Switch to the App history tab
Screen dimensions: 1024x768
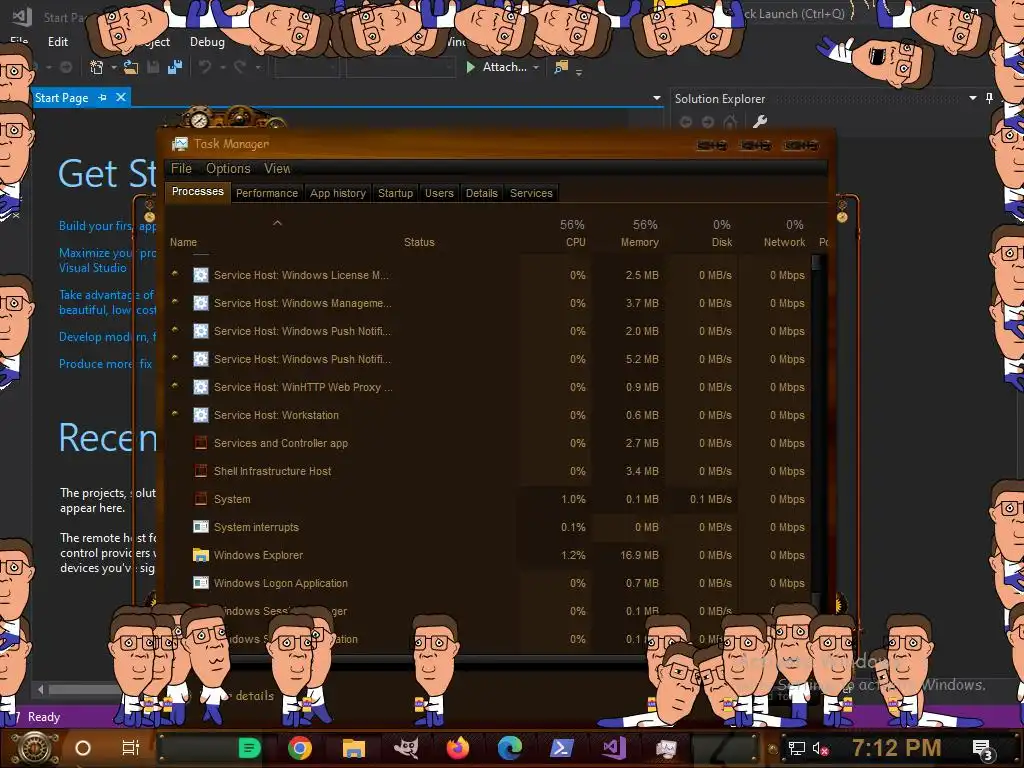338,193
